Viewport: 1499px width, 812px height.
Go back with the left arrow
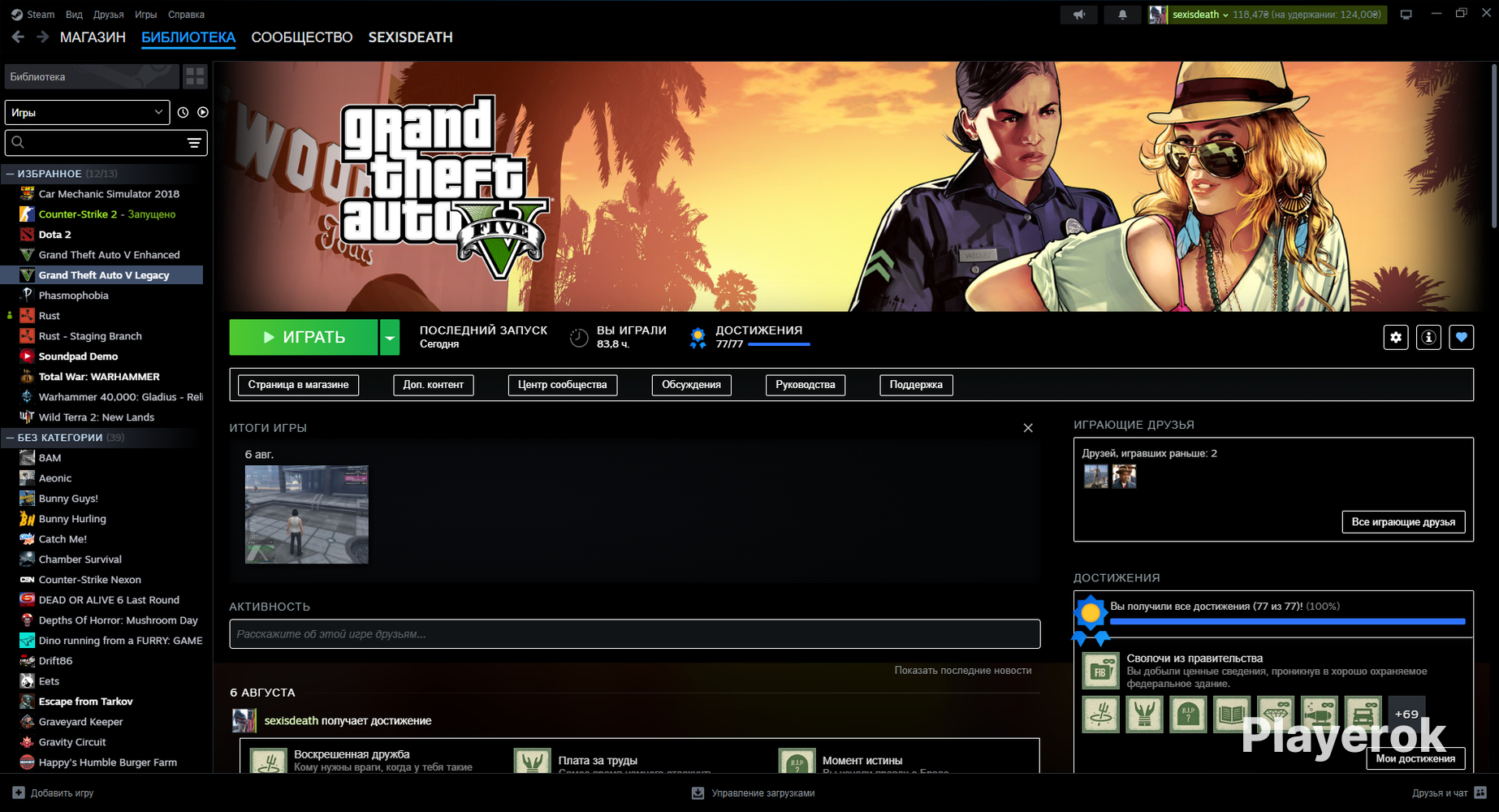[18, 37]
